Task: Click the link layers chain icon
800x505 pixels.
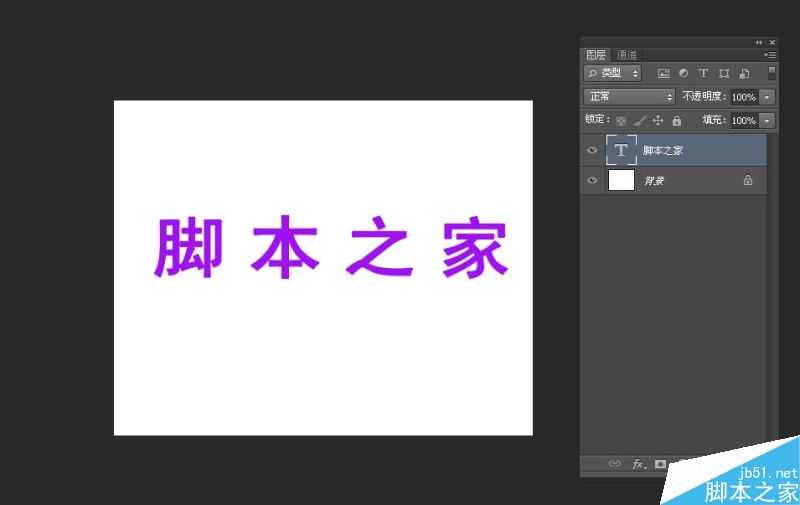Action: (615, 464)
